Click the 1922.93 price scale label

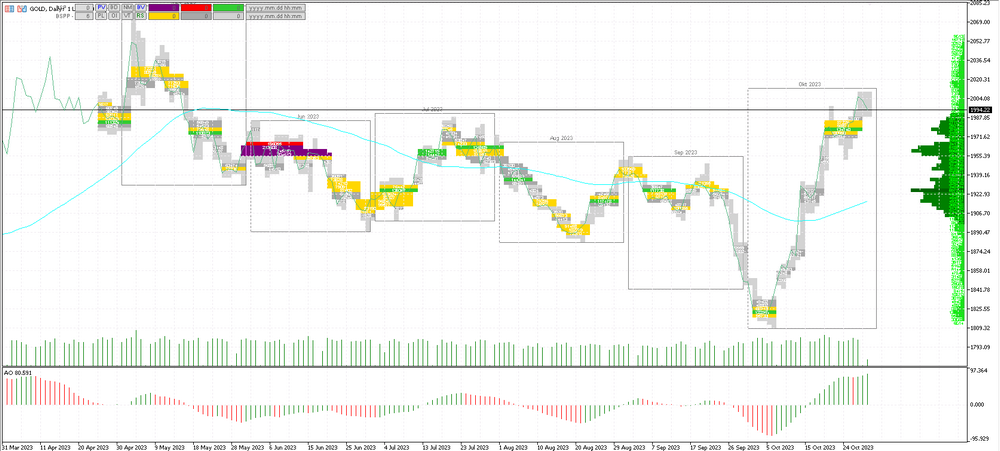click(980, 195)
